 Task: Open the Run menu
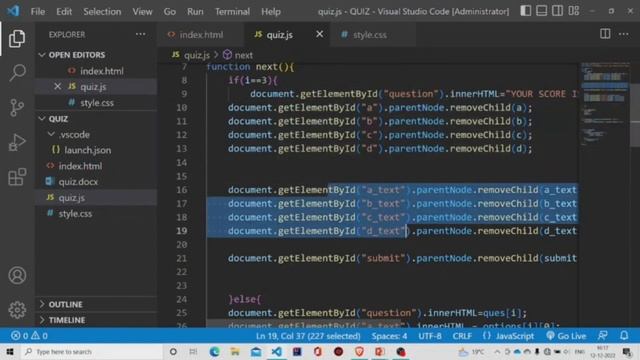195,11
